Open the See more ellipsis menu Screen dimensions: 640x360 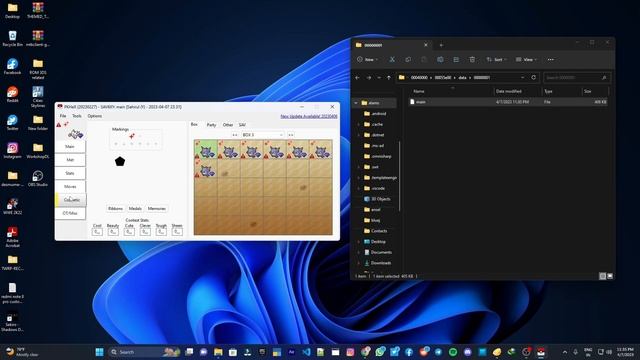coord(551,60)
